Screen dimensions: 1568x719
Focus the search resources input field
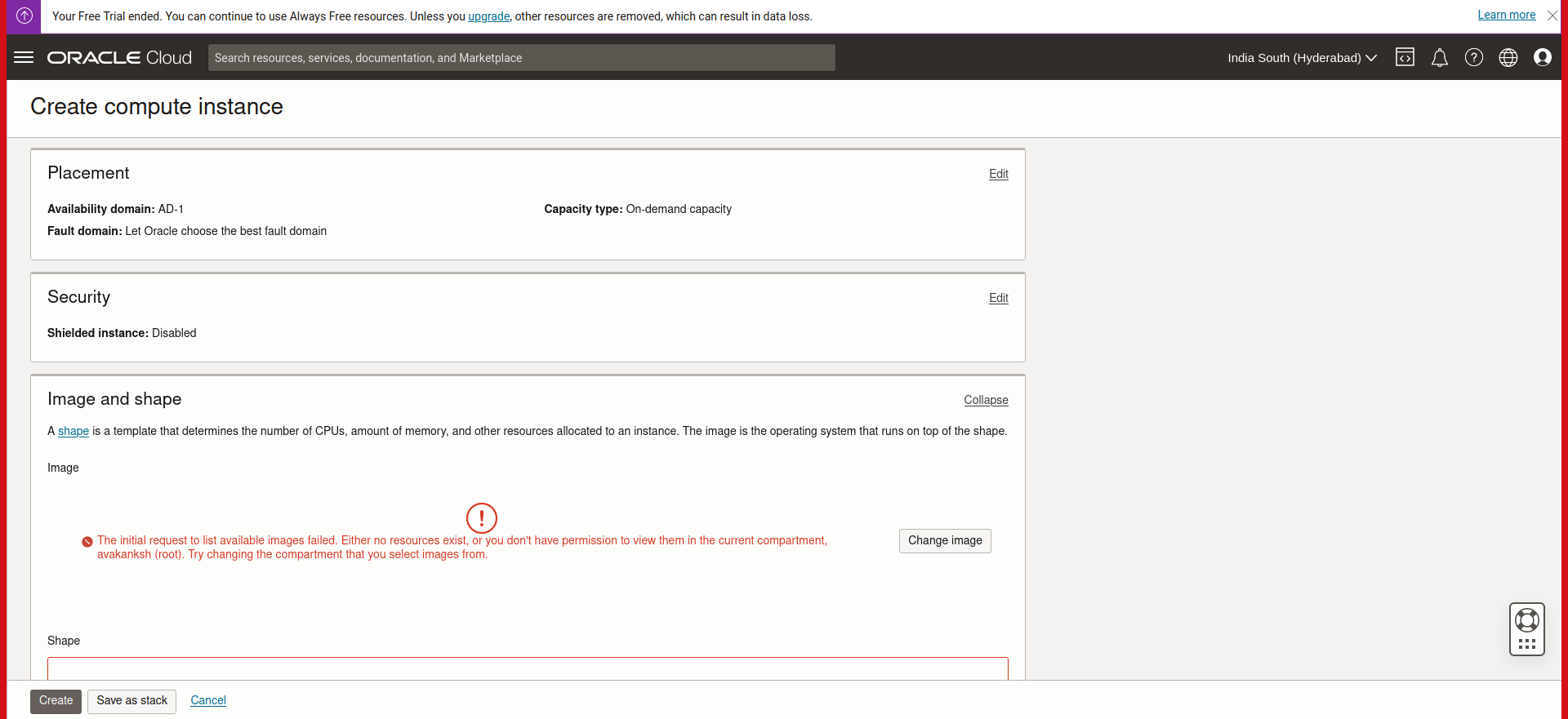tap(521, 58)
